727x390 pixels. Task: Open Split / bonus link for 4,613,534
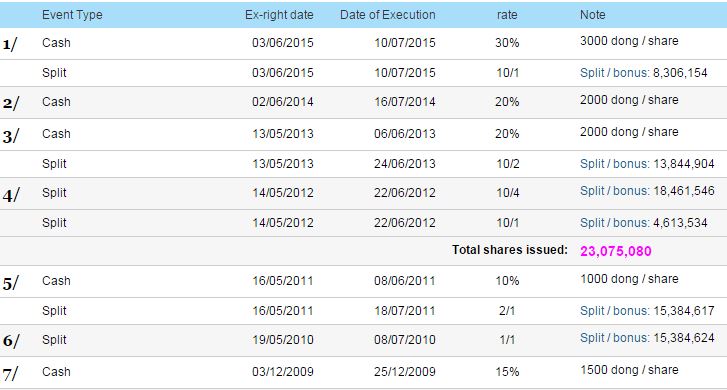(614, 223)
